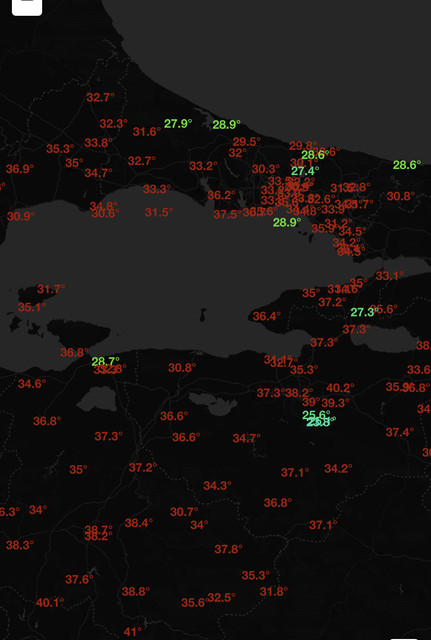Click the 34.6° station reading
This screenshot has width=431, height=640.
[x=32, y=384]
